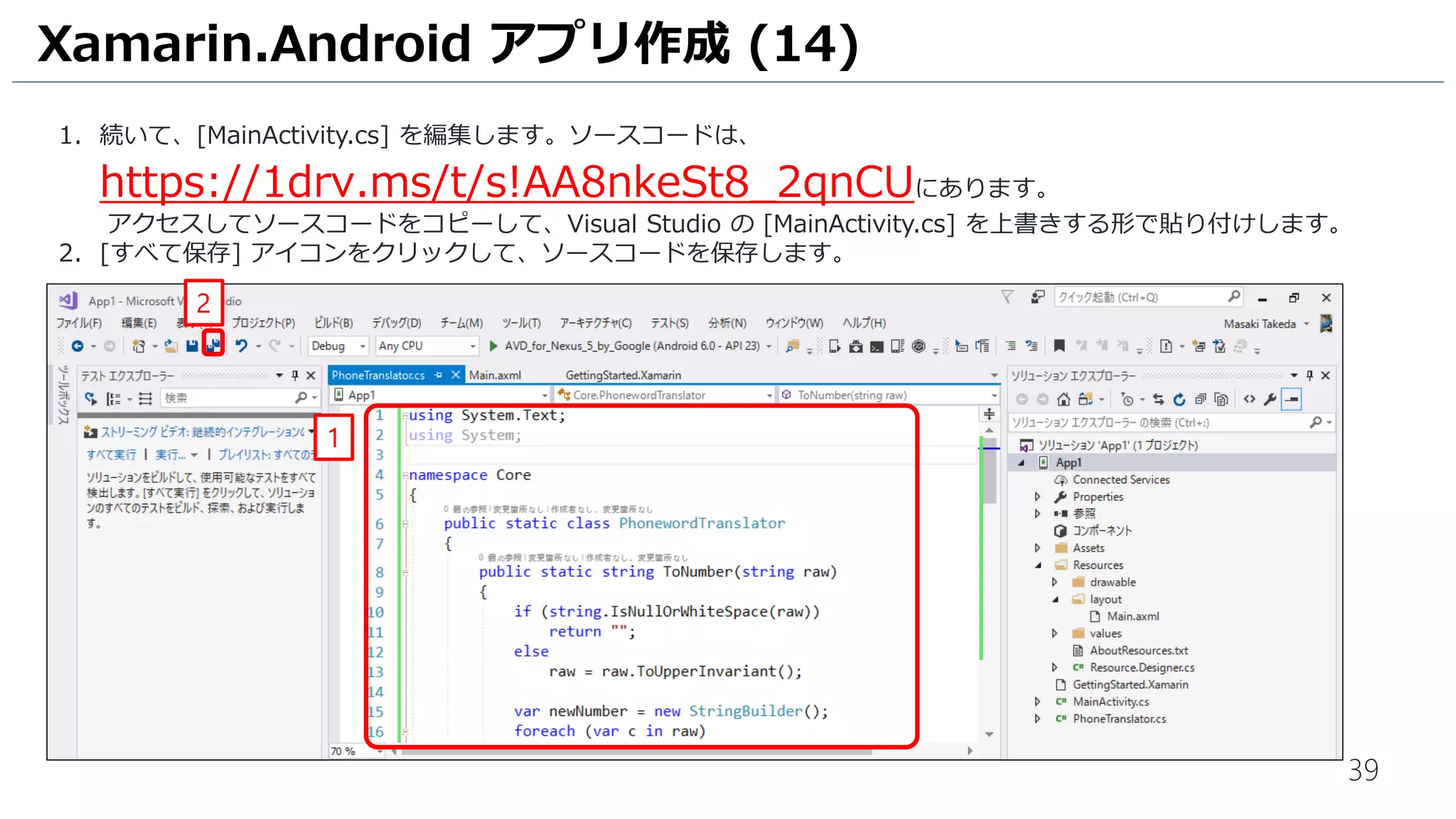Click the Group By icon in Test Explorer

[114, 398]
